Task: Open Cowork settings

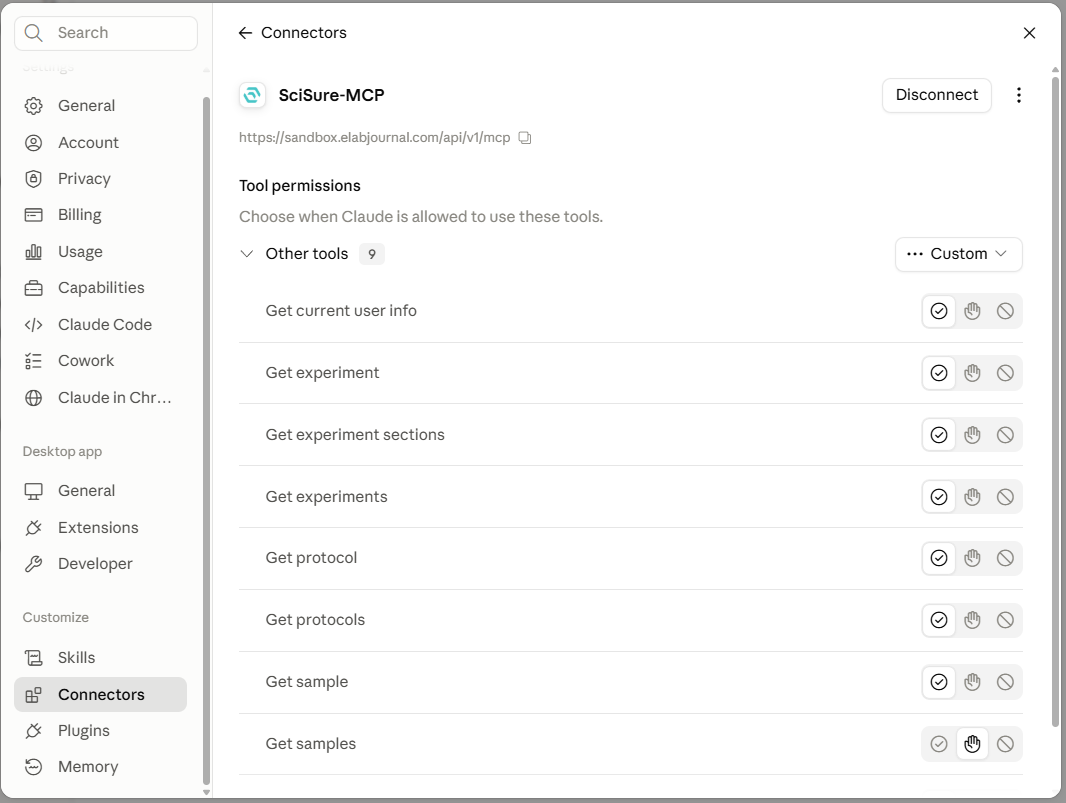Action: click(101, 361)
